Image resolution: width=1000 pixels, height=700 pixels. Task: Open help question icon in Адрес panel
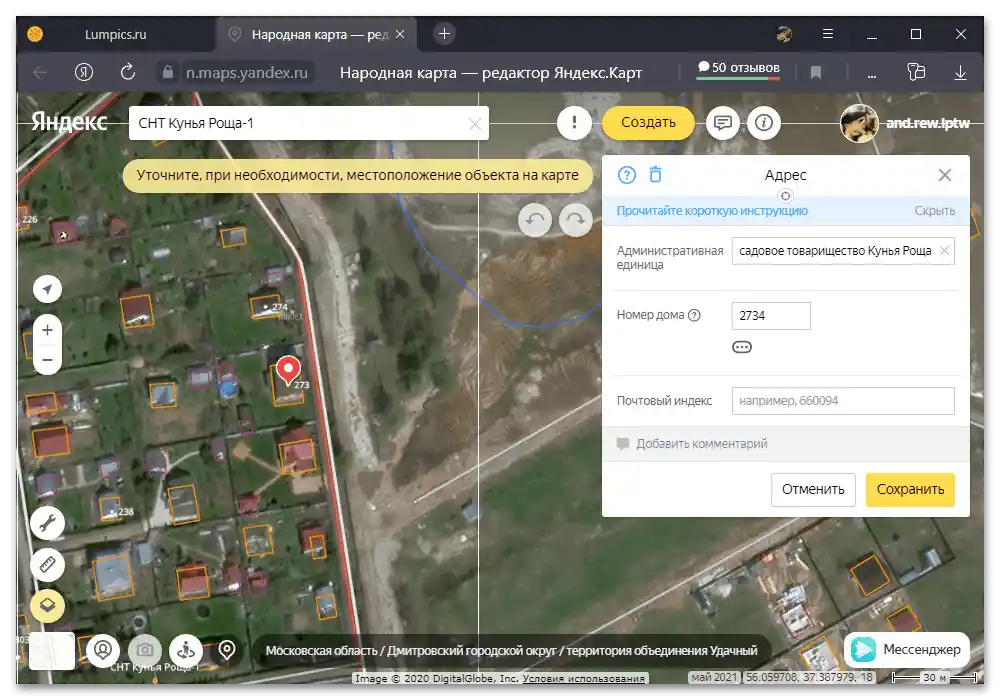click(627, 175)
